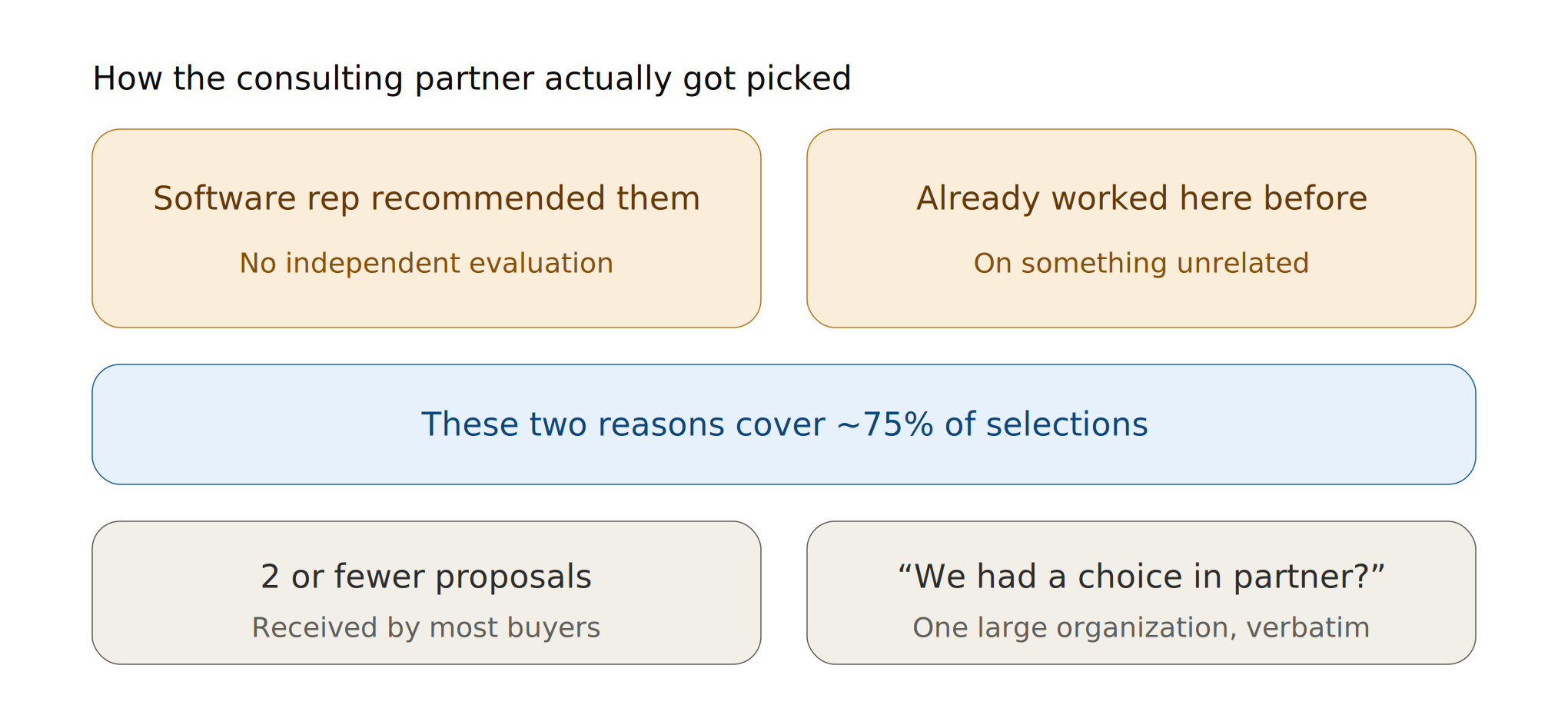Click 'Software rep recommended them' heading text
This screenshot has height=715, width=1568.
[427, 198]
